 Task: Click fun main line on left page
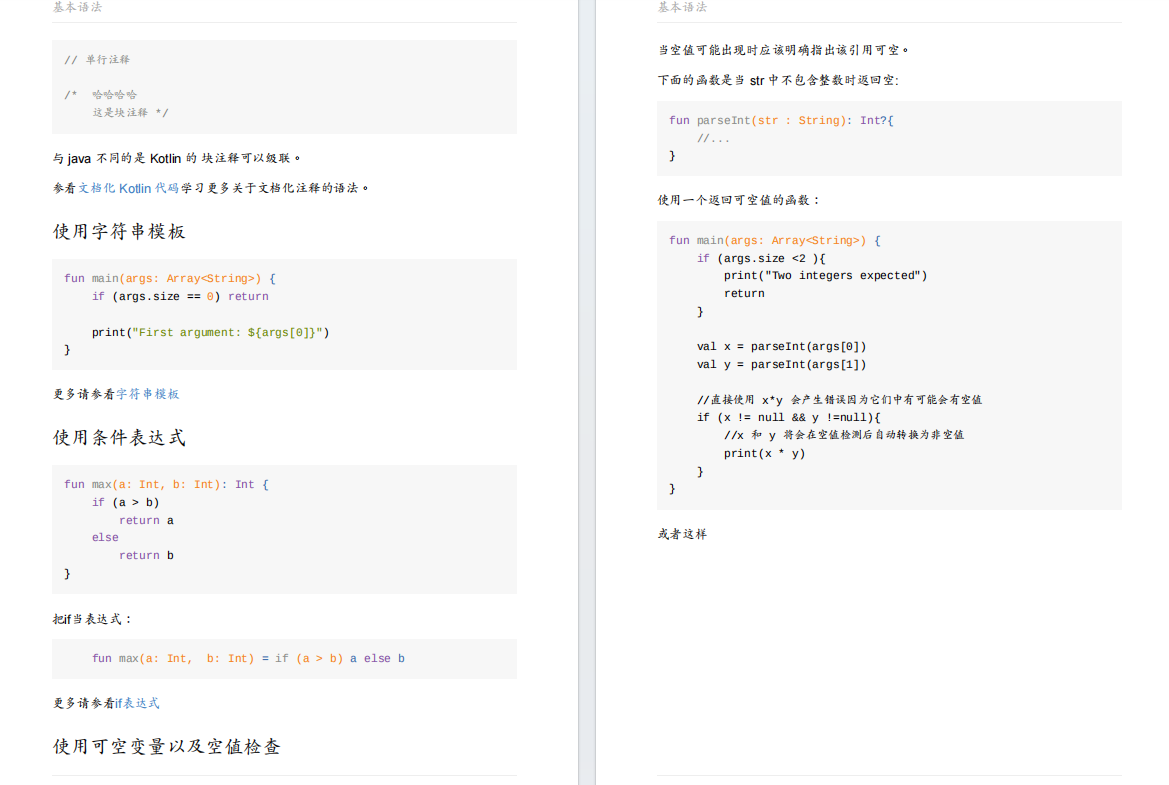[x=170, y=278]
